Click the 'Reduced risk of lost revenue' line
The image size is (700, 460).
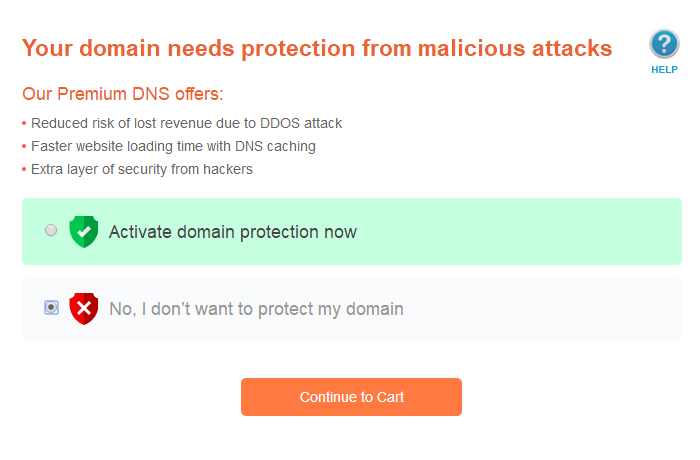[186, 123]
